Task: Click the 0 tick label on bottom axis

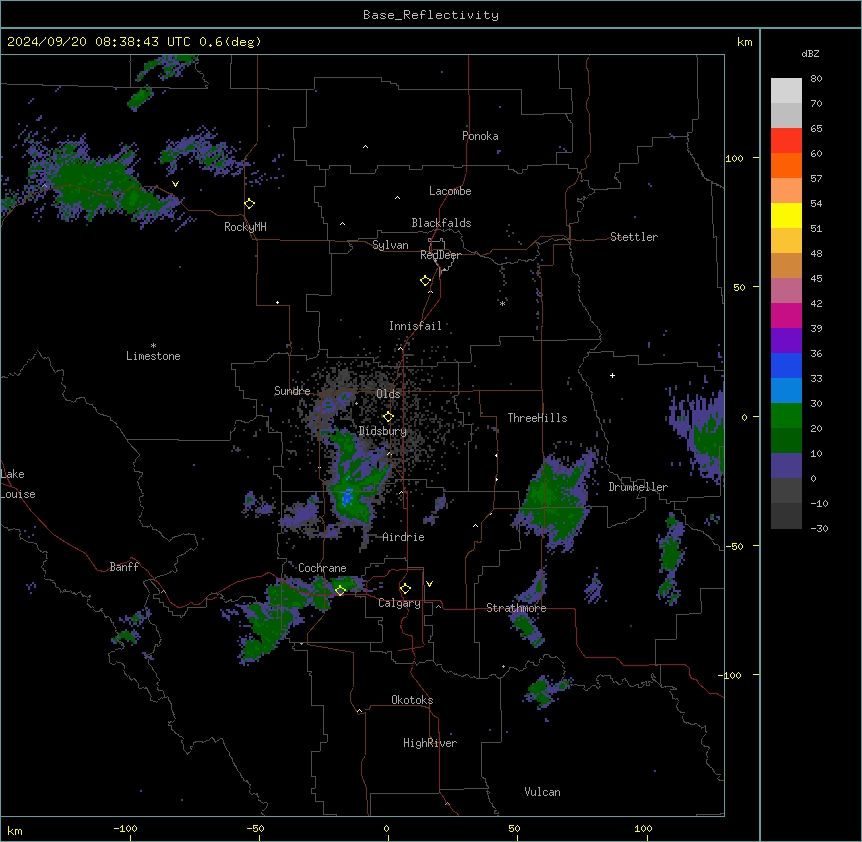Action: 386,829
